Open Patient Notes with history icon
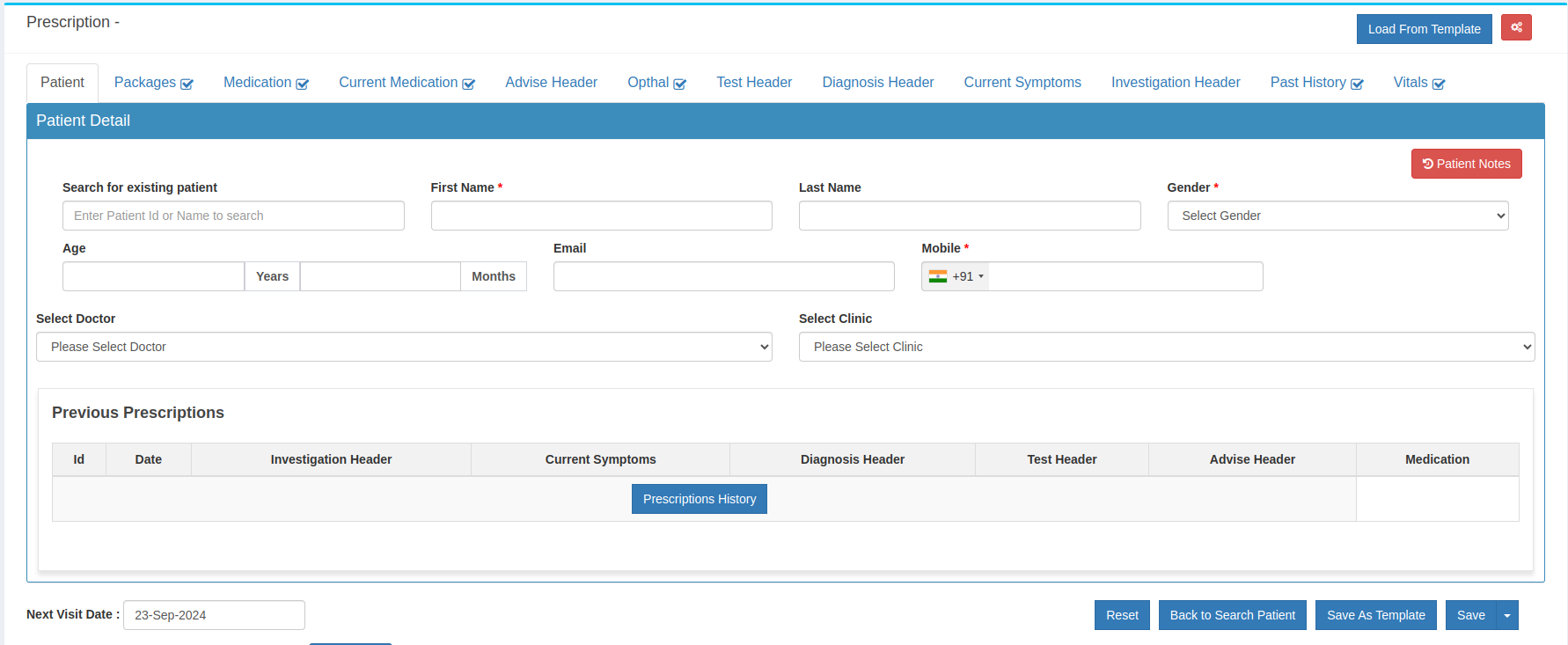Image resolution: width=1568 pixels, height=645 pixels. coord(1466,164)
